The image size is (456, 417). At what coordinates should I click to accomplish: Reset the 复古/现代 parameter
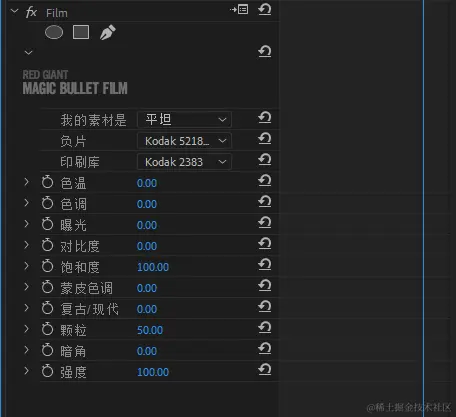pos(265,307)
